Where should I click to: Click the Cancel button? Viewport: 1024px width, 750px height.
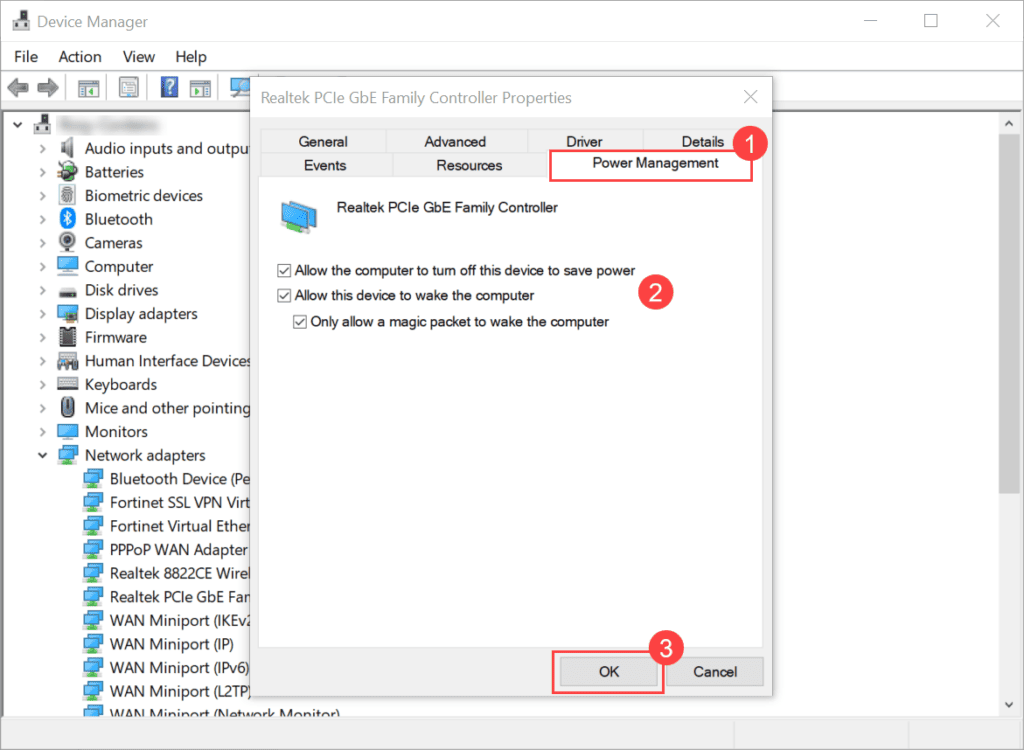coord(714,672)
